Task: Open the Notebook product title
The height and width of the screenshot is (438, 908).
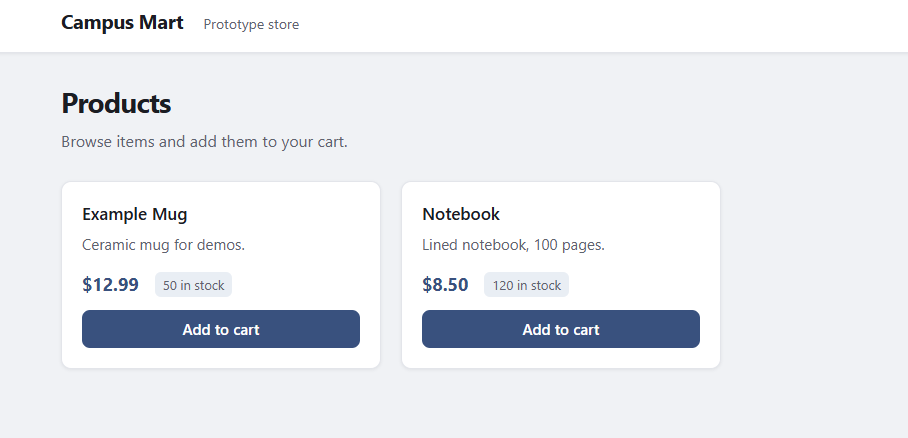Action: tap(461, 214)
